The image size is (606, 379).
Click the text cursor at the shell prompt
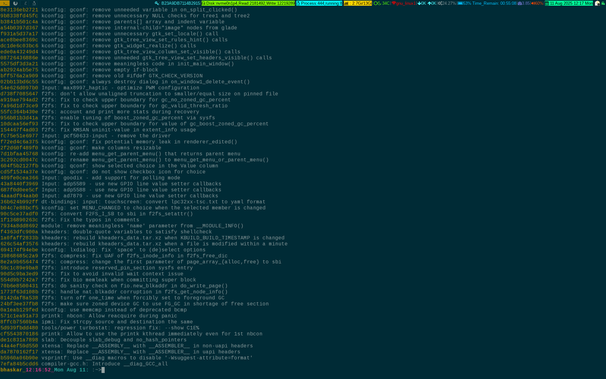(103, 370)
